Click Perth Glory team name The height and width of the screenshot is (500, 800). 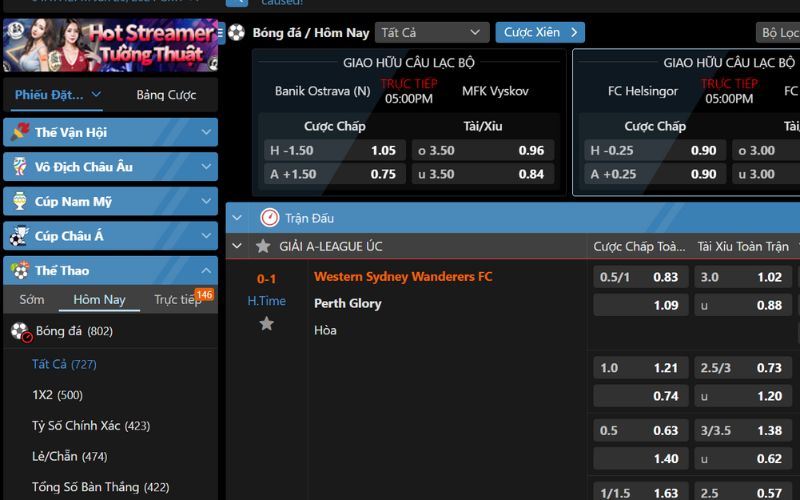pyautogui.click(x=348, y=304)
